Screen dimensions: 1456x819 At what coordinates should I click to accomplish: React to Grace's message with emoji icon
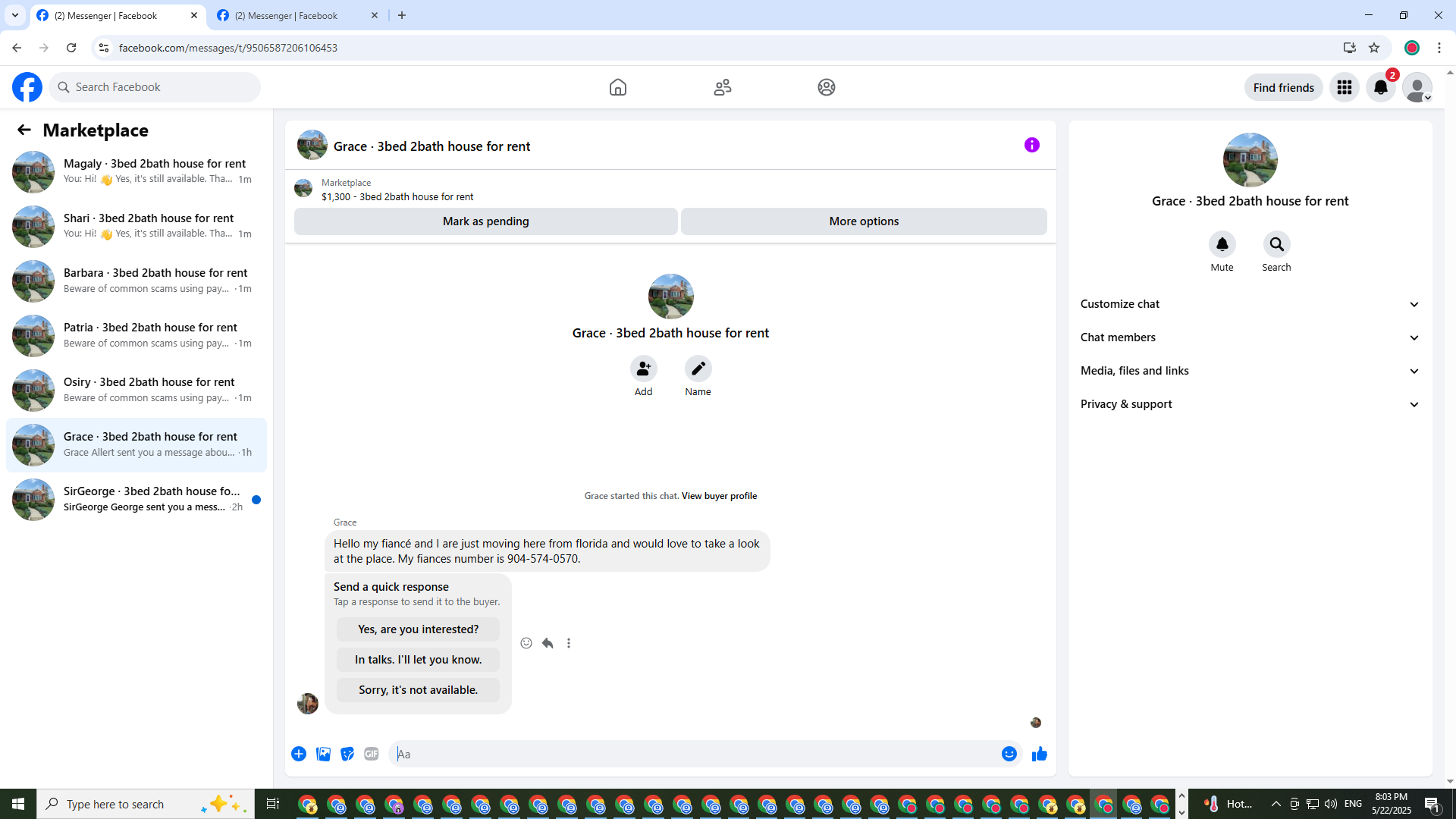[526, 643]
